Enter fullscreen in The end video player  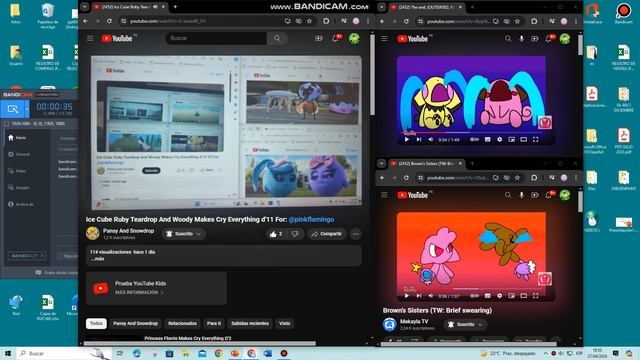pyautogui.click(x=536, y=140)
